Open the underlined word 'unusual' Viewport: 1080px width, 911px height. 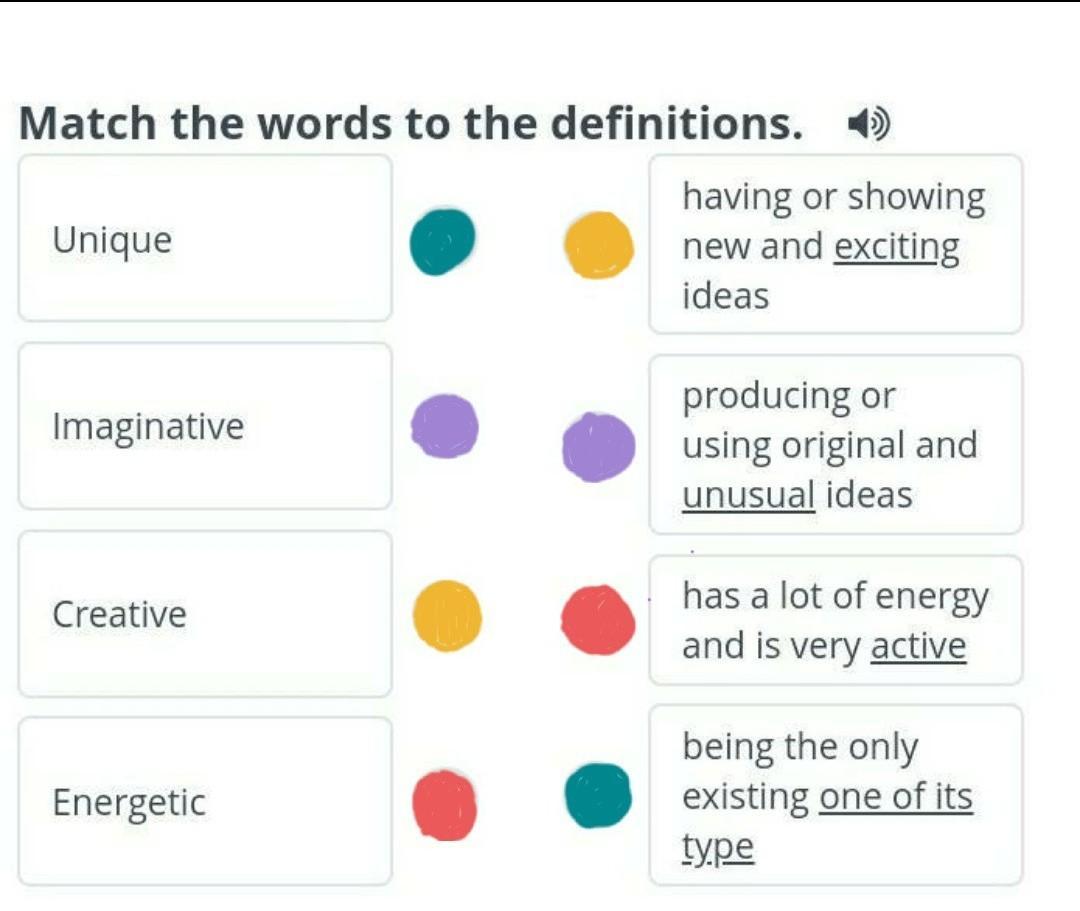(749, 495)
